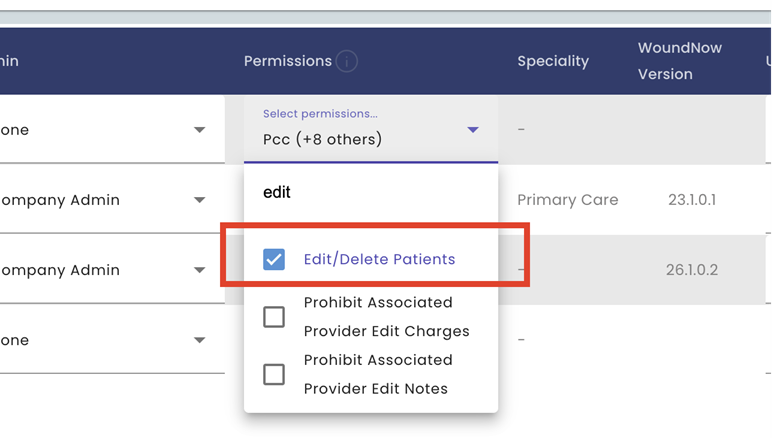Click the WoundNow Version column header
Screen dimensions: 777x438
[679, 61]
